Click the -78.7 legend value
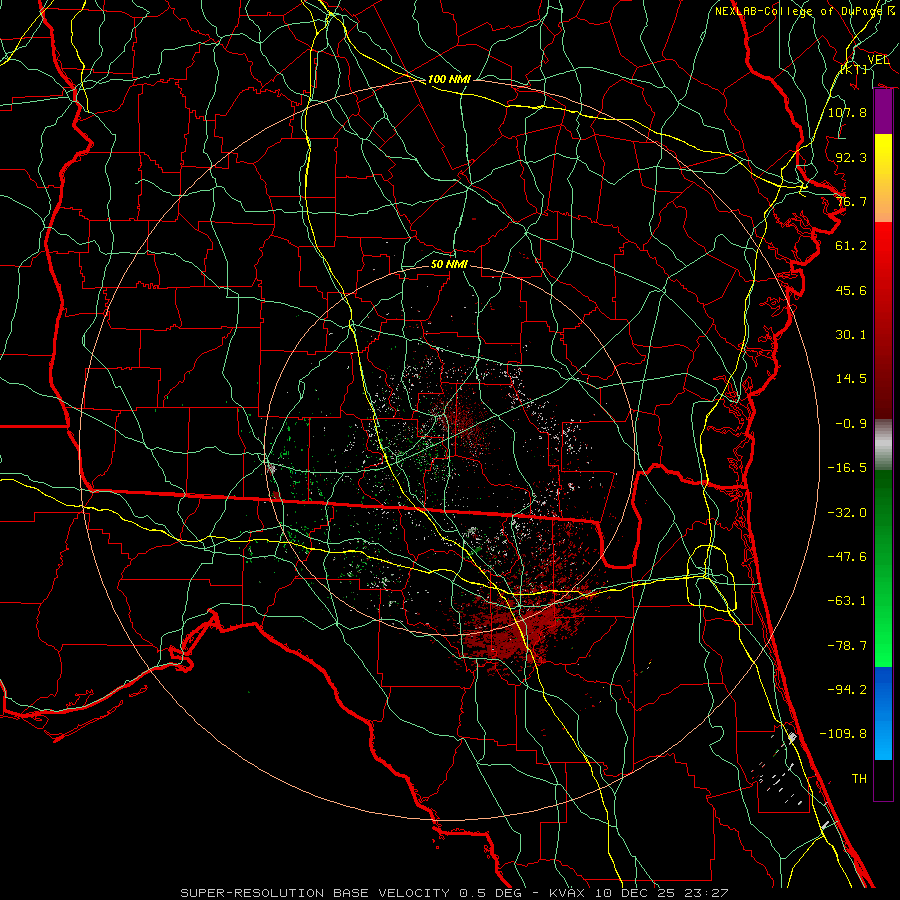Image resolution: width=900 pixels, height=900 pixels. click(x=847, y=646)
